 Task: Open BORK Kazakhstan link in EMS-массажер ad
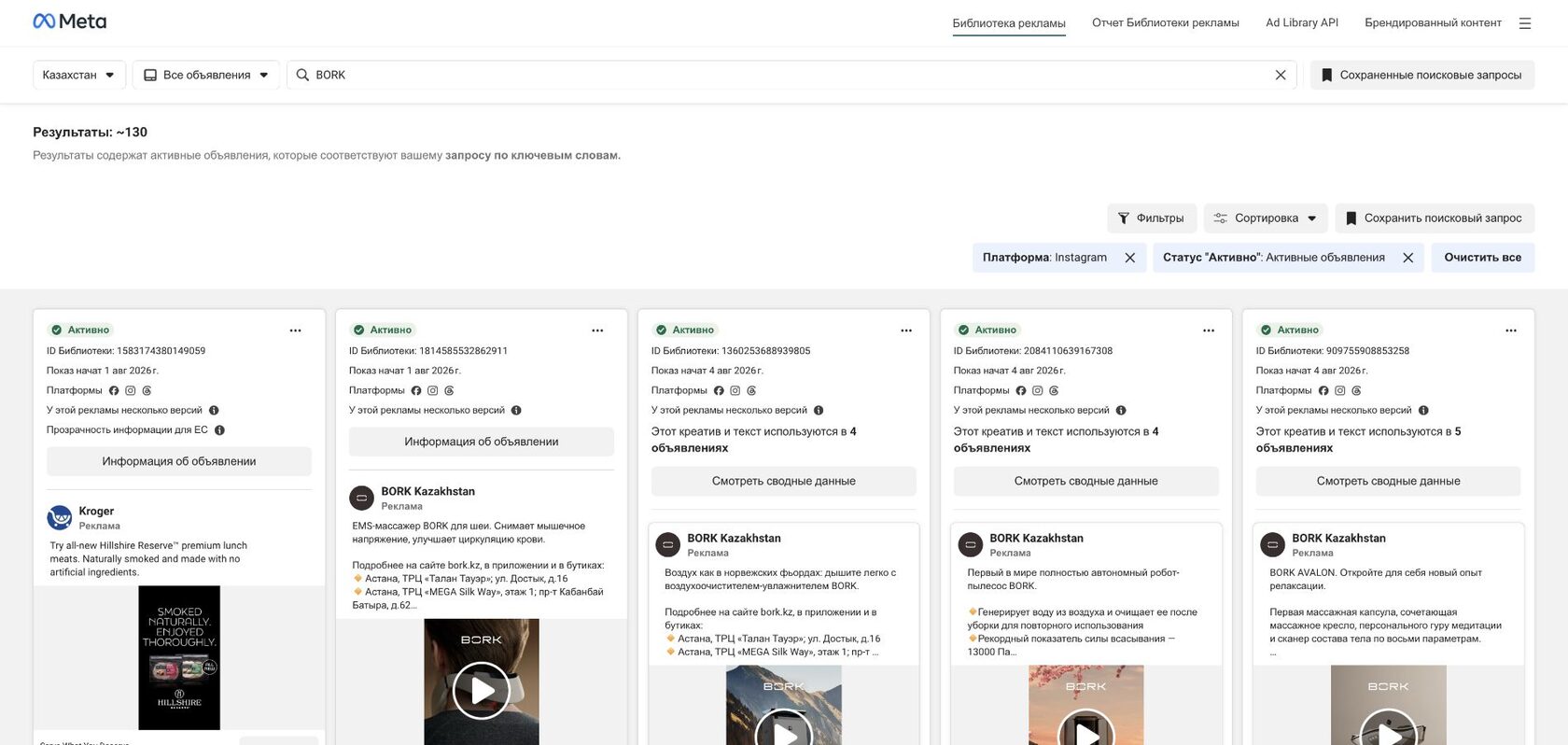[428, 491]
